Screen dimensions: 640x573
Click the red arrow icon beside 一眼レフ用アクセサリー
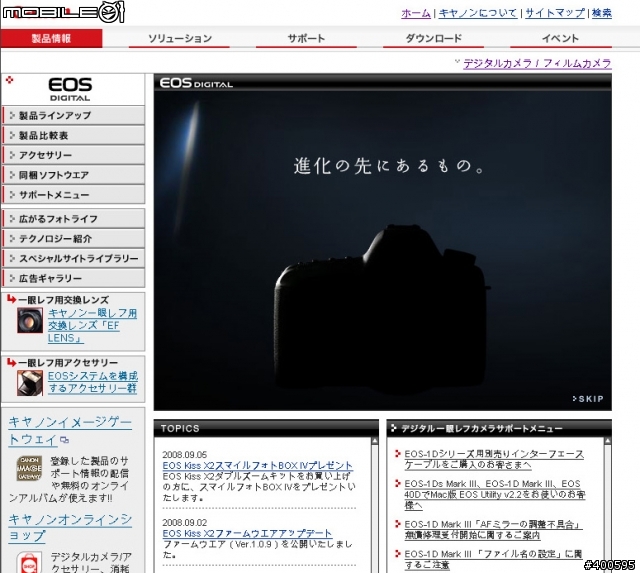[11, 362]
